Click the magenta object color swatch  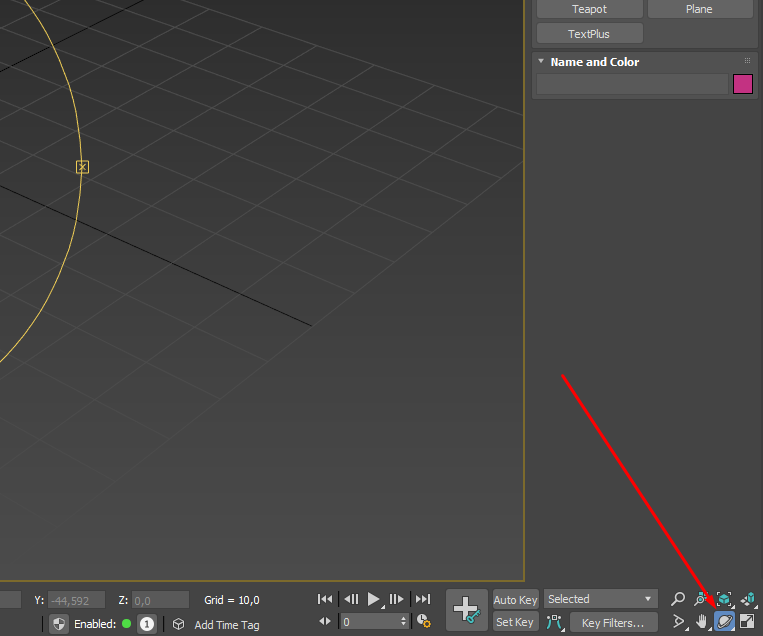742,84
